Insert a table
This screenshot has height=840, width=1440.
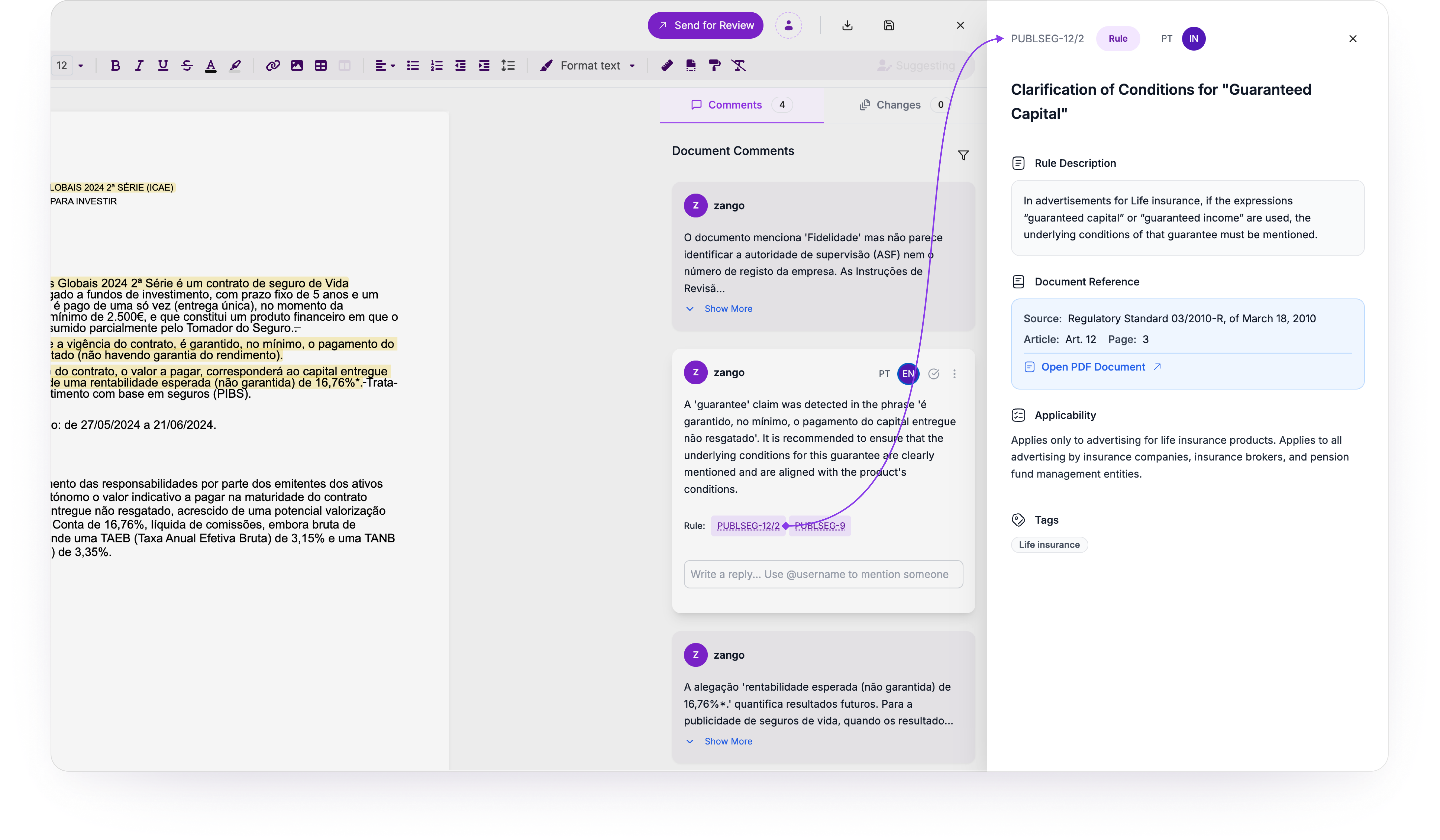(x=321, y=66)
